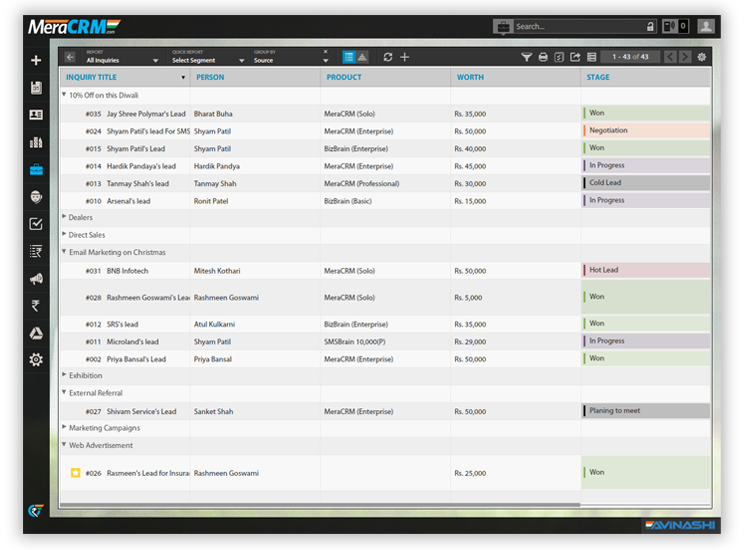This screenshot has height=550, width=750.
Task: Click the horizontal scrollbar below the table
Action: pyautogui.click(x=320, y=505)
